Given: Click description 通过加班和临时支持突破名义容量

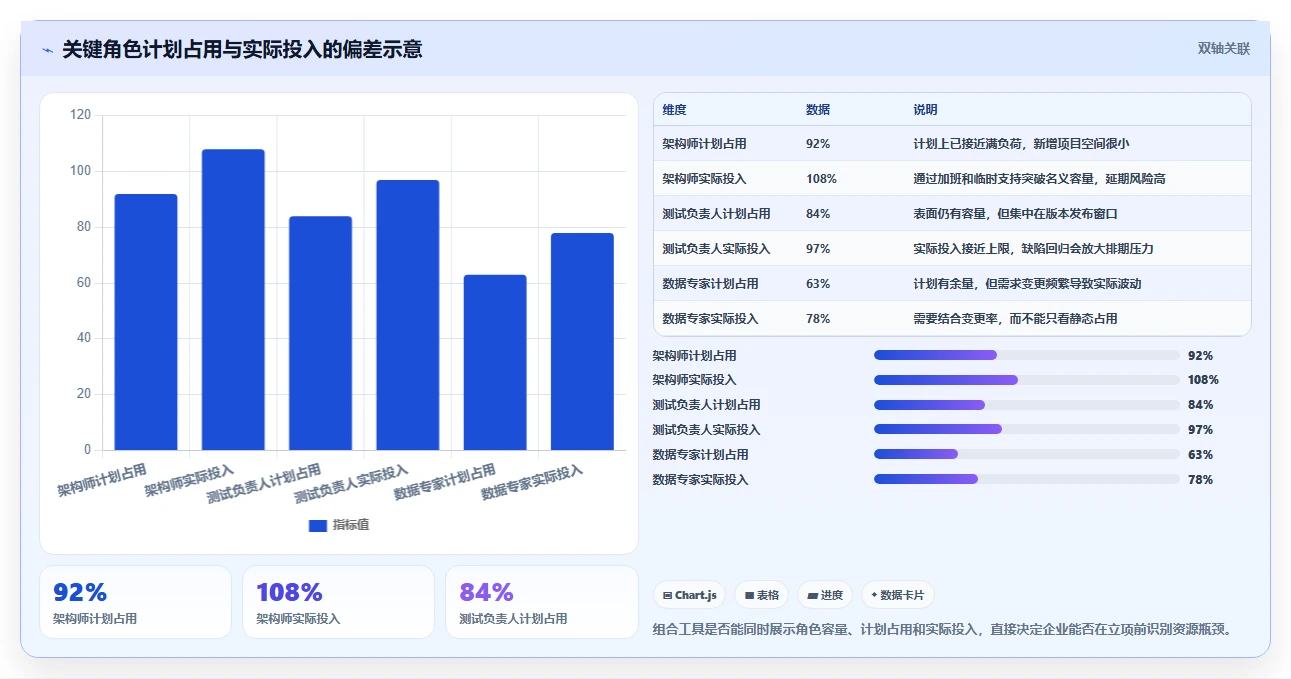Looking at the screenshot, I should point(1039,179).
